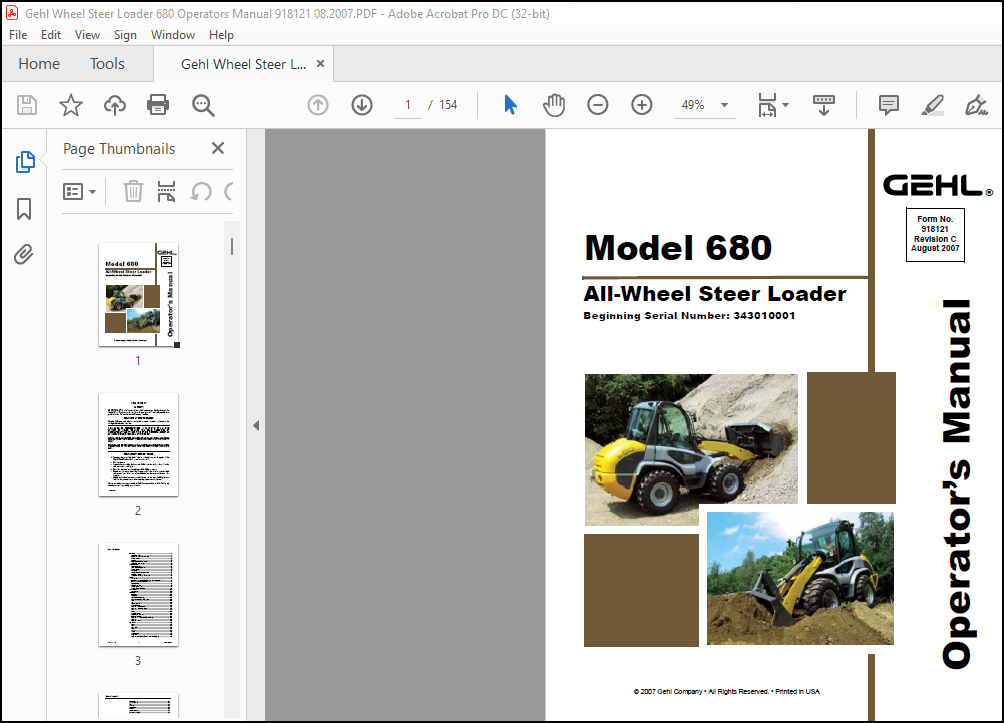Click the Beginning Serial Number line
This screenshot has width=1004, height=723.
(x=689, y=316)
